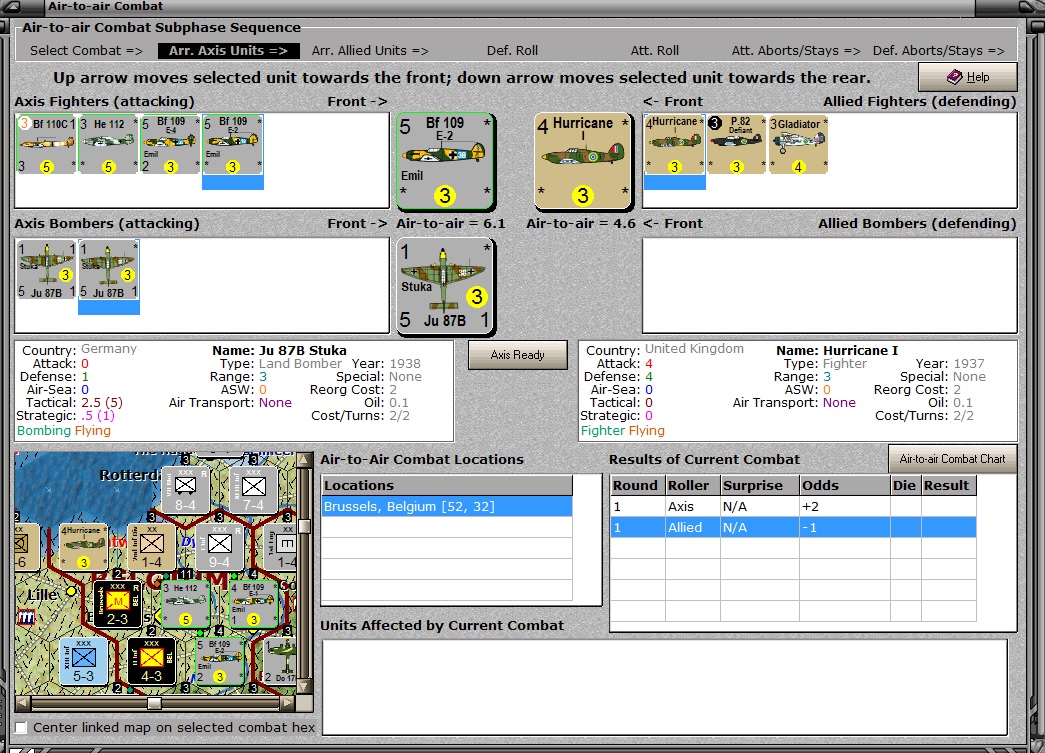Screen dimensions: 1045x753
Task: Click the Hurricane counter on the map
Action: click(x=83, y=546)
